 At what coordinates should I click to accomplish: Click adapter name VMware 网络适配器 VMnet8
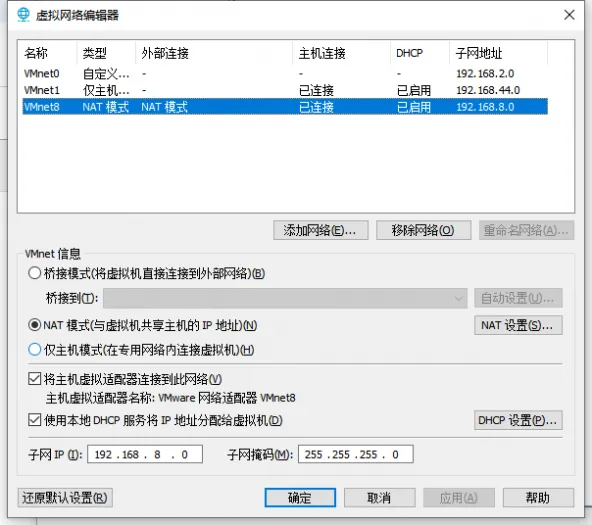pos(227,398)
